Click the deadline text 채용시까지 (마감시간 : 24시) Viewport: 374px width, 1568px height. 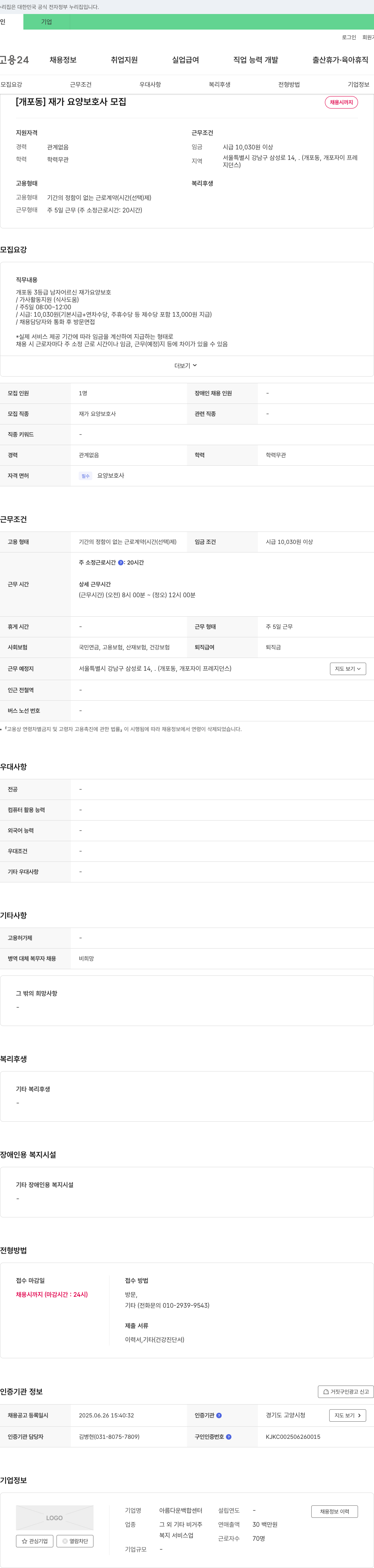52,1295
